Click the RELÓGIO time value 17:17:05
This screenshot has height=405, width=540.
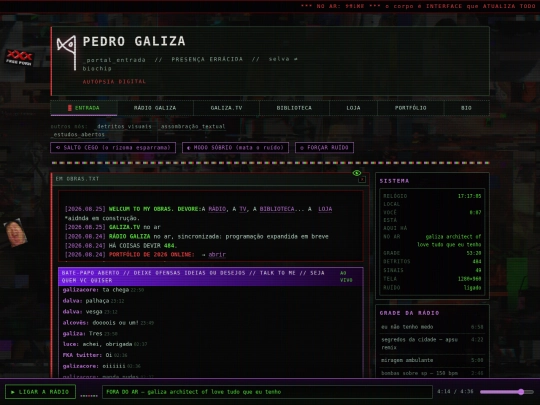click(469, 196)
